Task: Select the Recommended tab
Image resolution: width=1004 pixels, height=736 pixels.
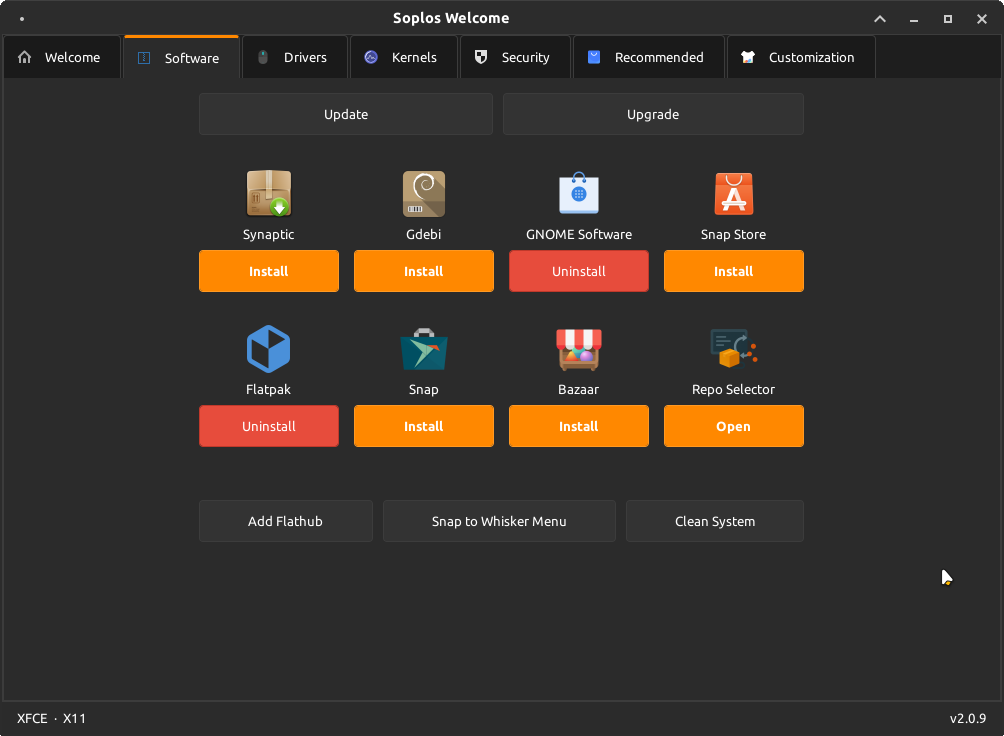Action: [649, 57]
